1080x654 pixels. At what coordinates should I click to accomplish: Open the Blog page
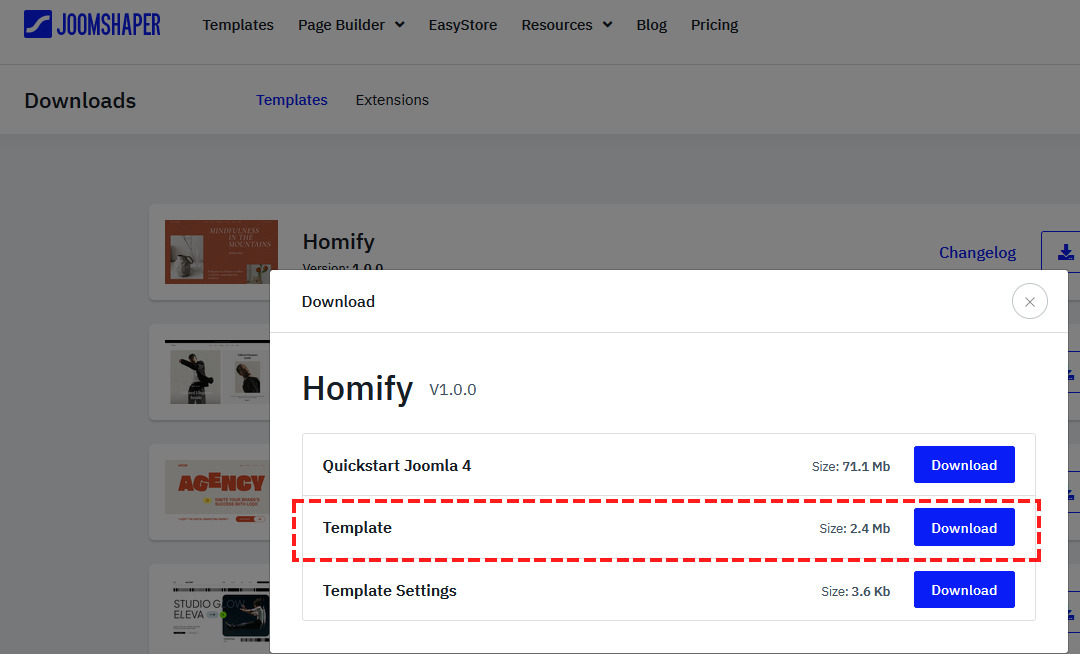(x=652, y=25)
